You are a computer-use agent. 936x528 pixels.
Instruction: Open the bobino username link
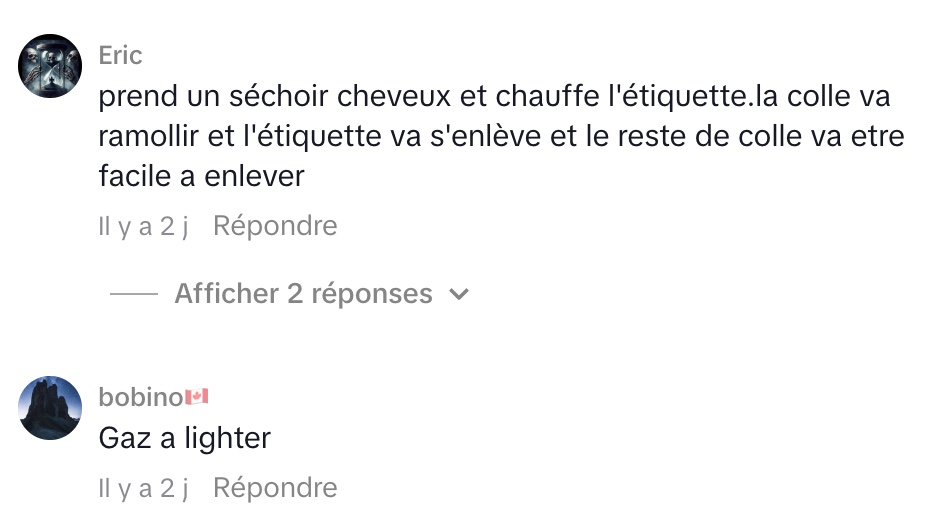(140, 397)
